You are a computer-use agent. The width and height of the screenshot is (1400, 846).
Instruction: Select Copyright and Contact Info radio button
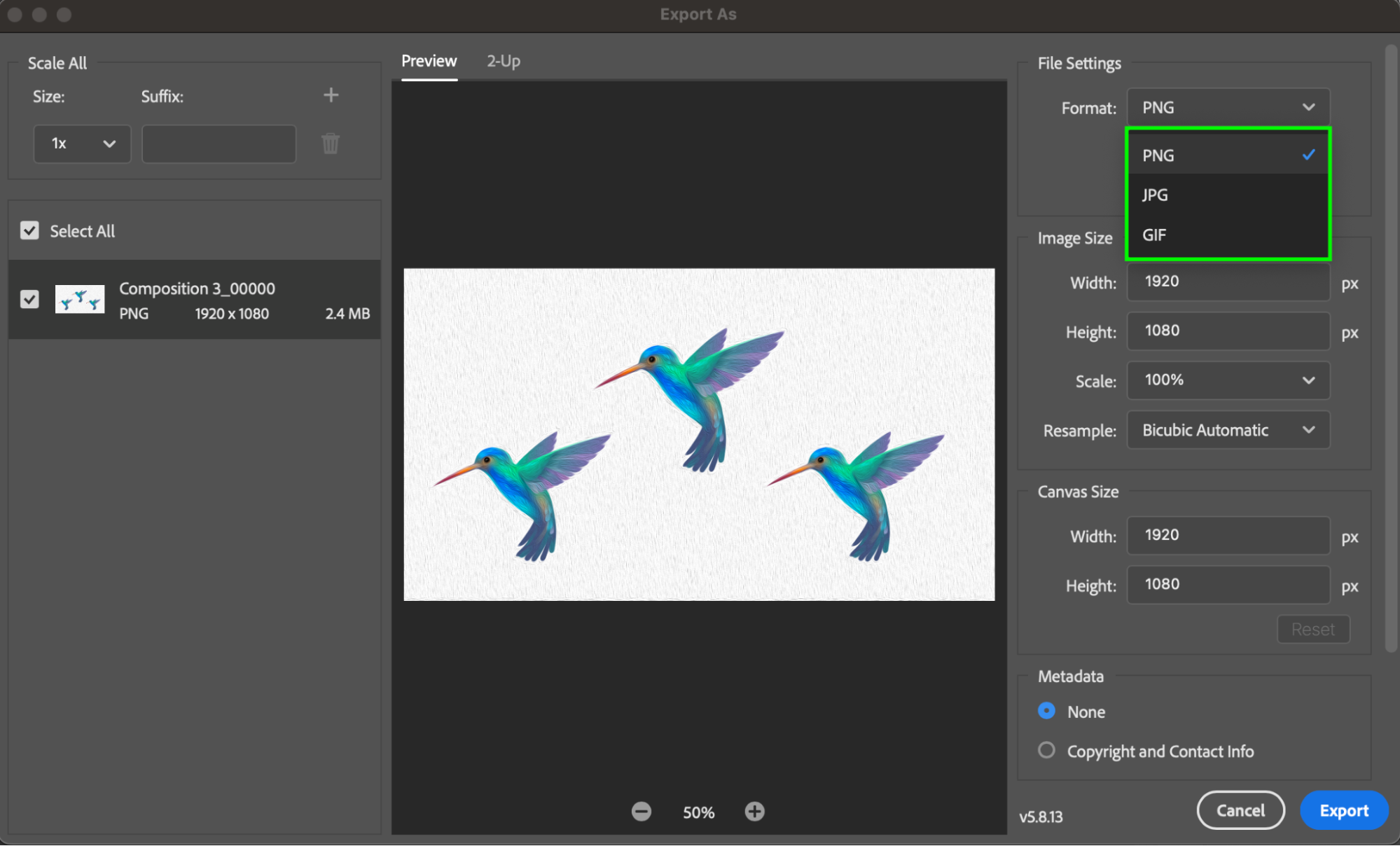(x=1046, y=751)
